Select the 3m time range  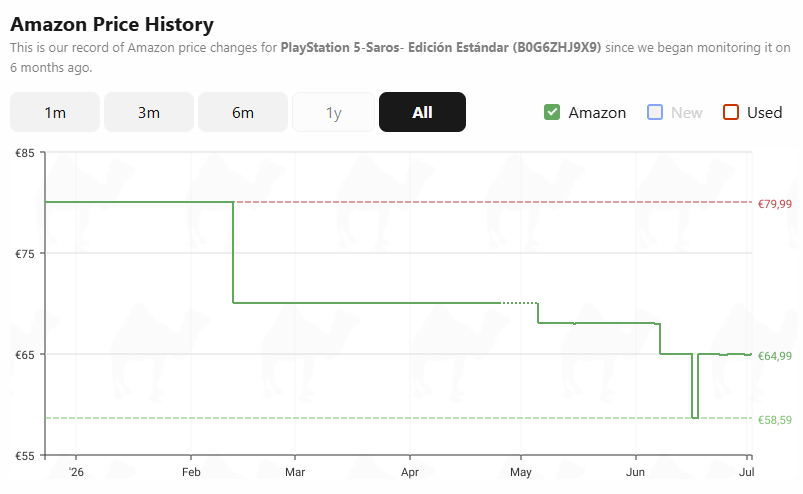(x=149, y=112)
